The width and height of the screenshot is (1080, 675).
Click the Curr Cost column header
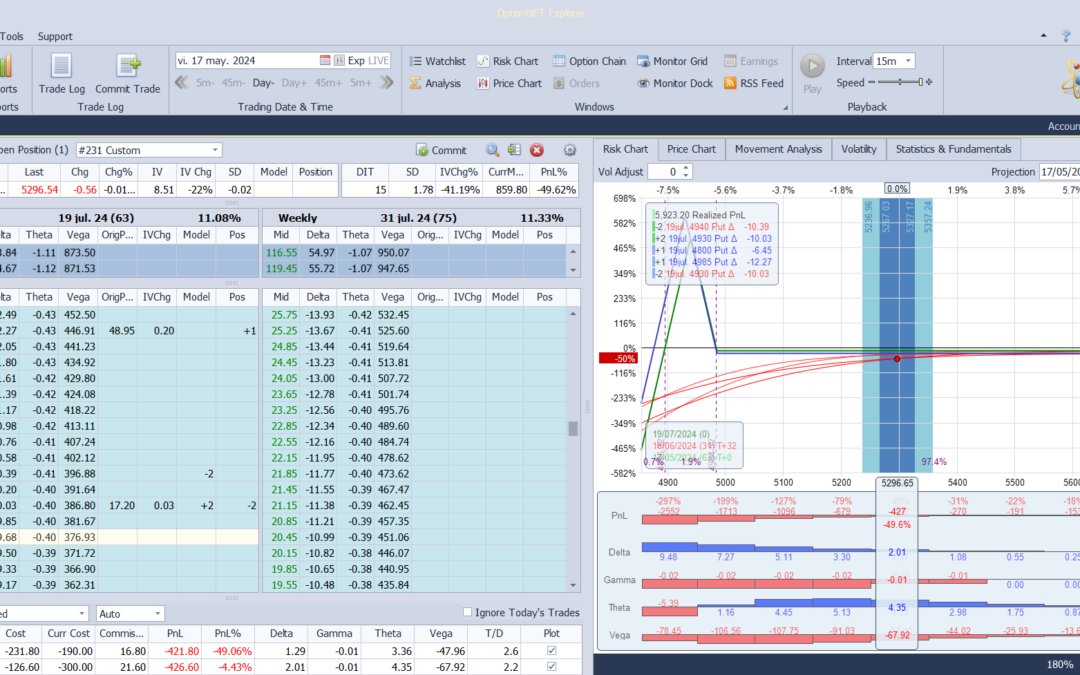(70, 633)
